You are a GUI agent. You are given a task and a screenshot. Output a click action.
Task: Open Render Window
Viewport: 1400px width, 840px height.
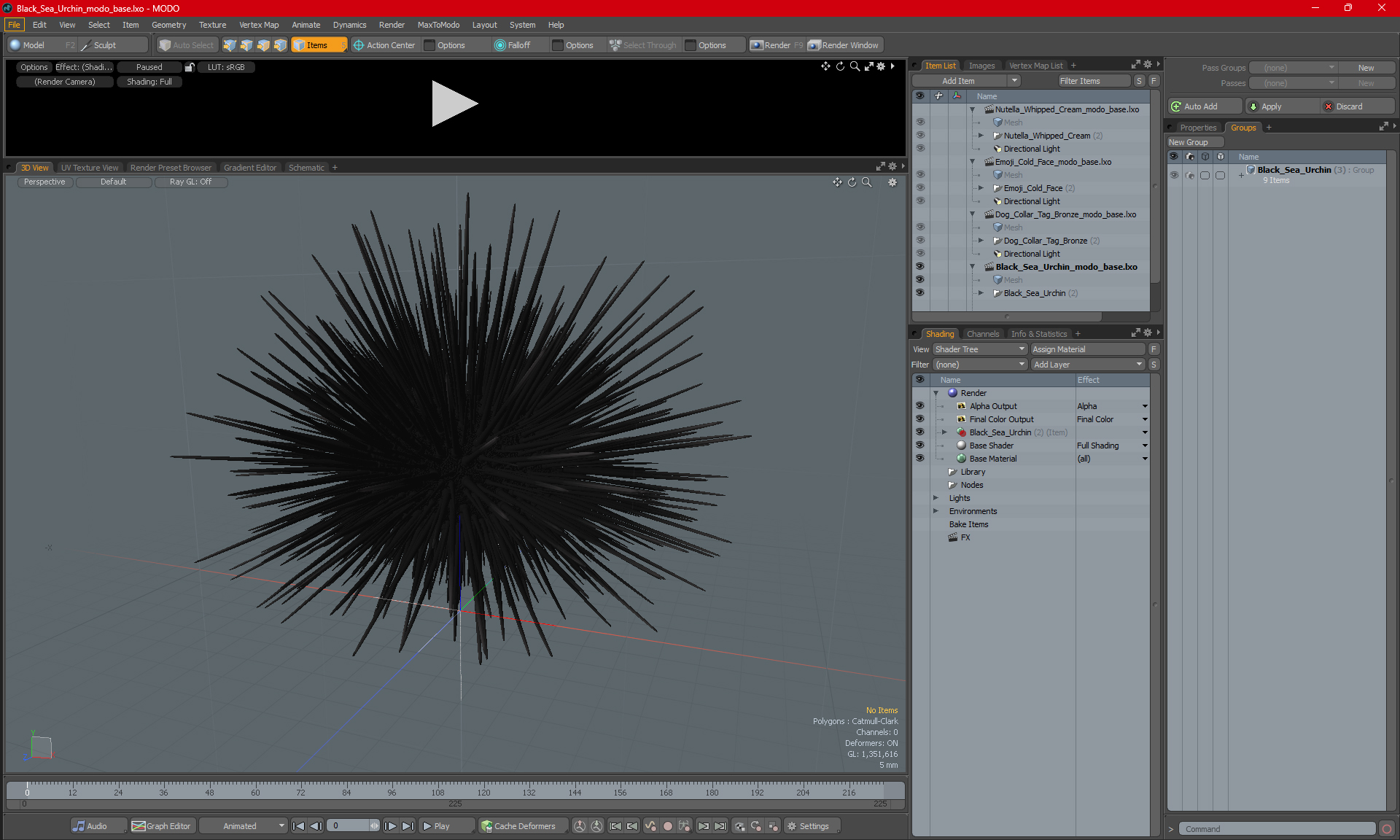(x=844, y=45)
